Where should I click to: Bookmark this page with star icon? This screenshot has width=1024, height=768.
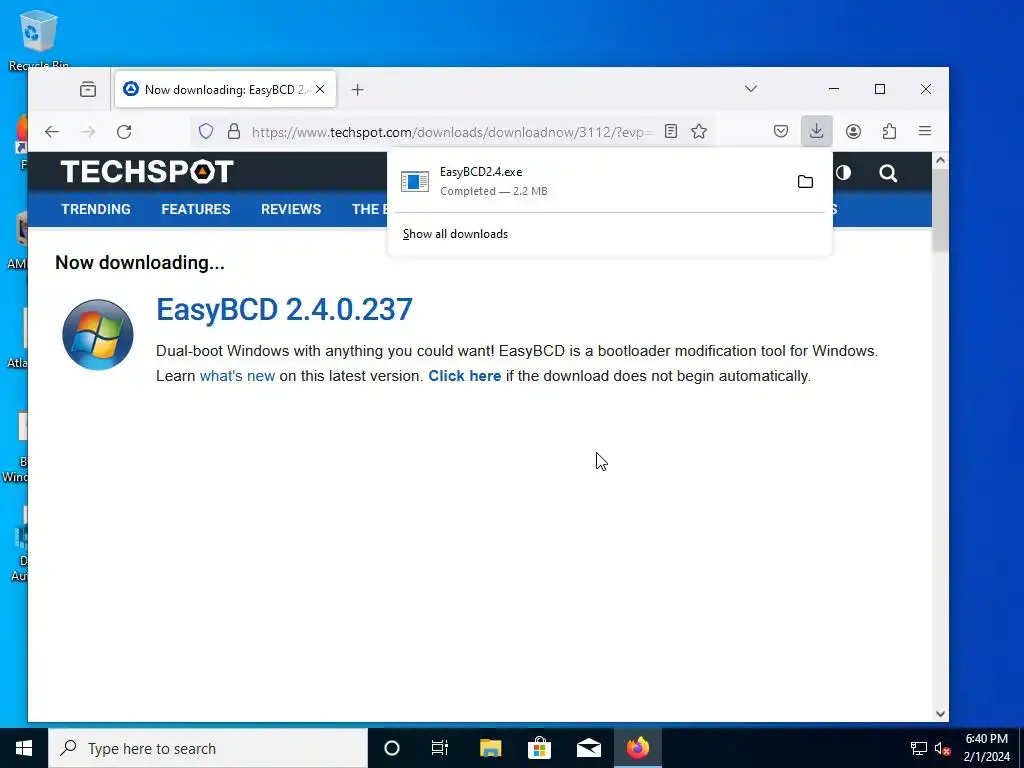coord(699,131)
